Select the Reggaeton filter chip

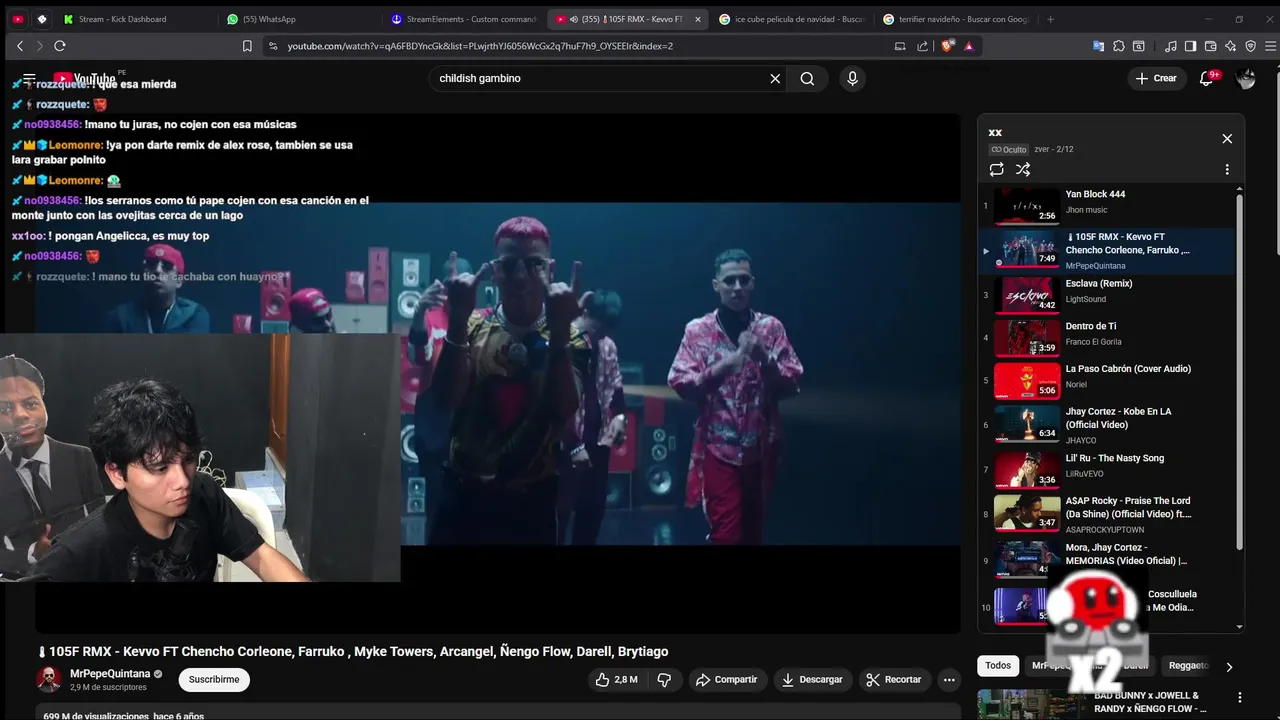point(1189,666)
